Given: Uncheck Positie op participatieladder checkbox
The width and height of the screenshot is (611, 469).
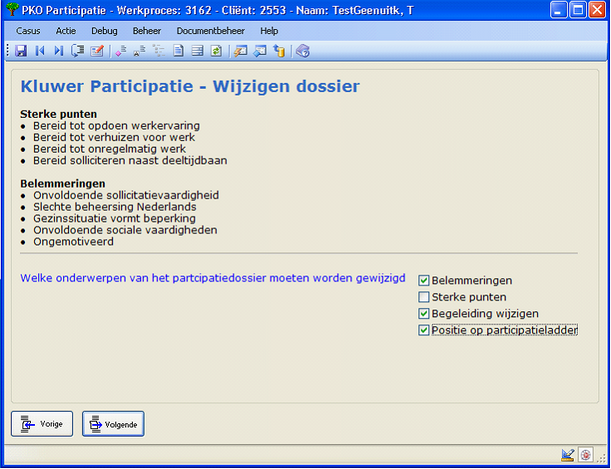Looking at the screenshot, I should click(x=424, y=330).
